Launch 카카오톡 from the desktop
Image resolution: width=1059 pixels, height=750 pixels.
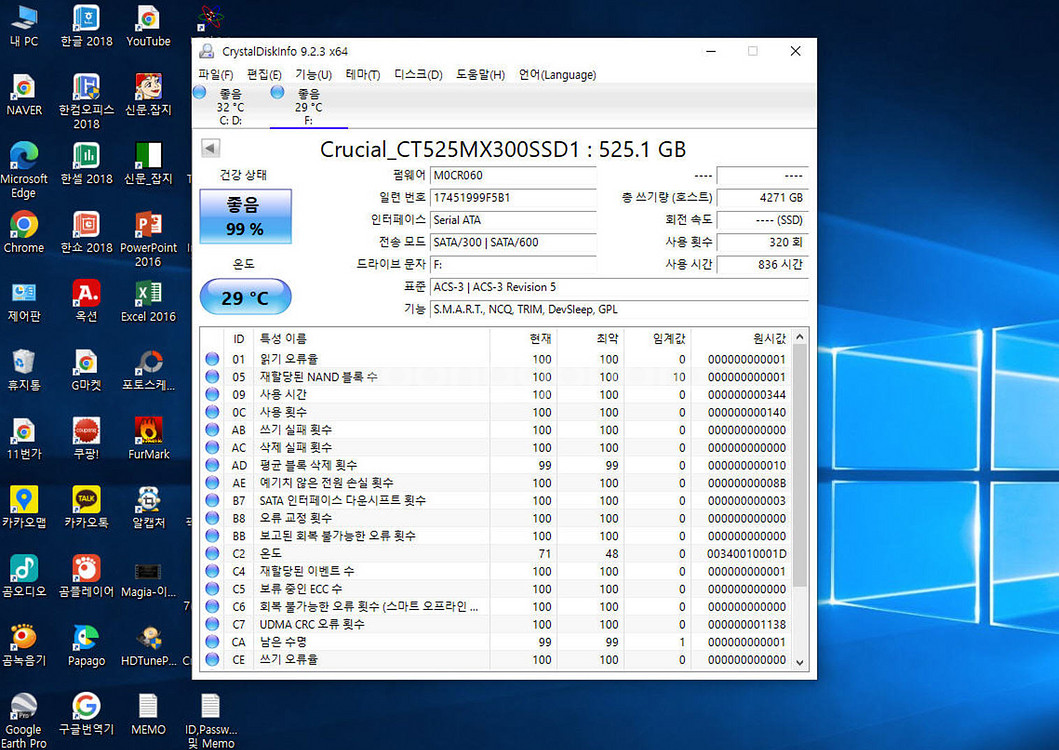tap(86, 507)
